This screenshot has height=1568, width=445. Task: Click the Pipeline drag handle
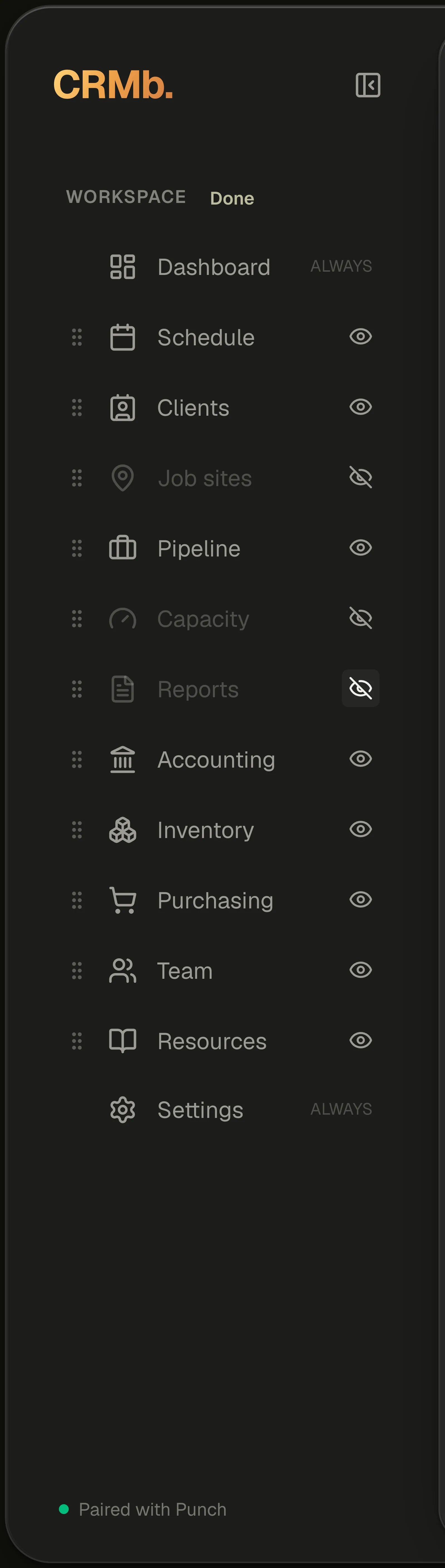click(x=77, y=548)
